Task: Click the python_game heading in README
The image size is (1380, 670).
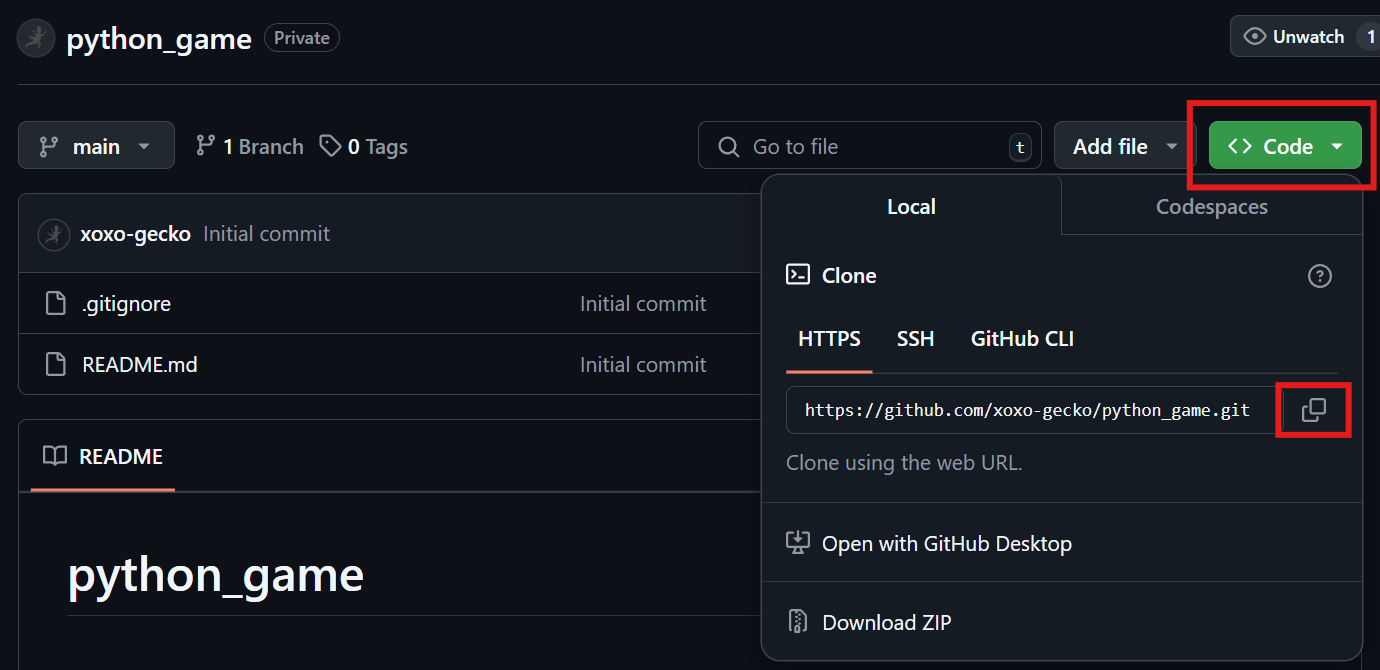Action: (x=215, y=576)
